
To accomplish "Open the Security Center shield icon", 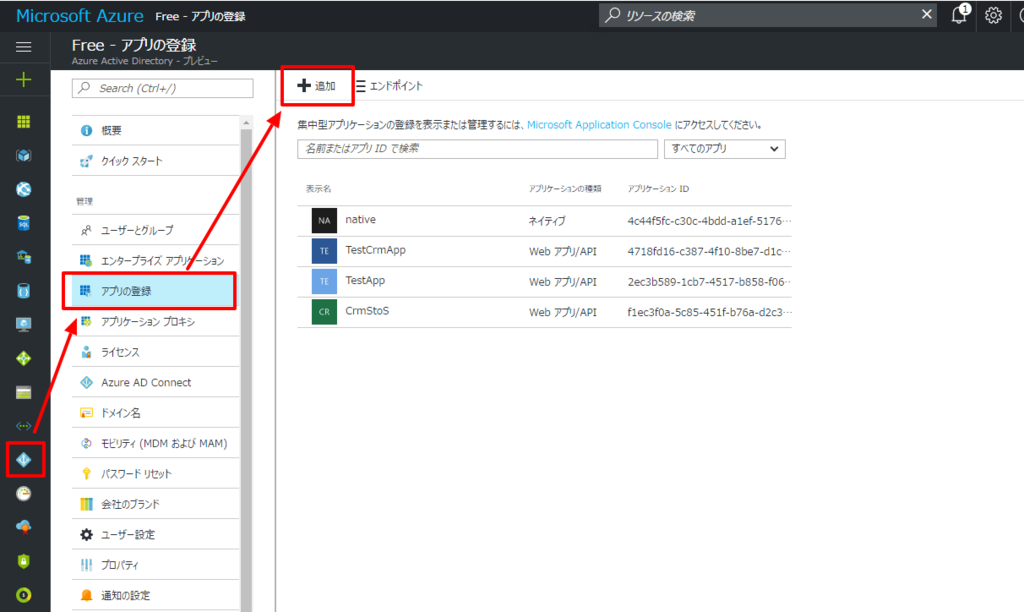I will tap(24, 561).
